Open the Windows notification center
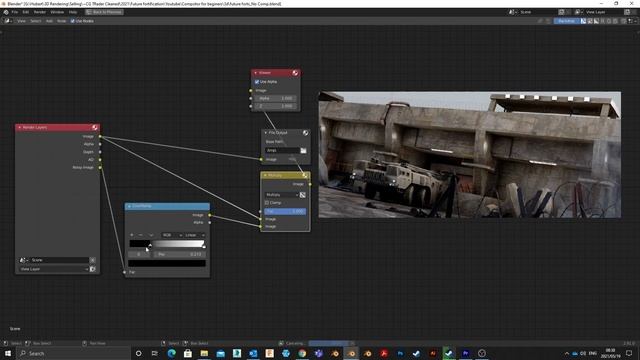 coord(629,353)
